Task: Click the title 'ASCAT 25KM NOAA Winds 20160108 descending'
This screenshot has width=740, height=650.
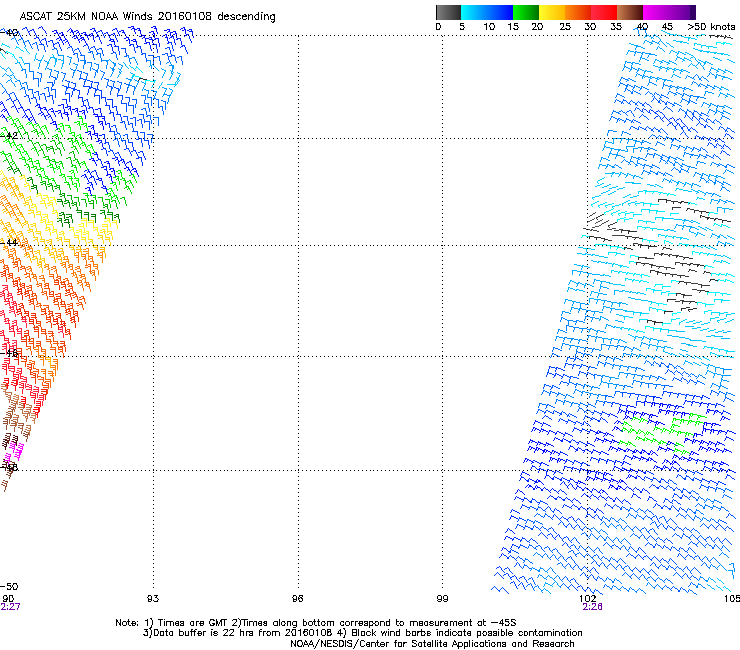Action: point(147,16)
